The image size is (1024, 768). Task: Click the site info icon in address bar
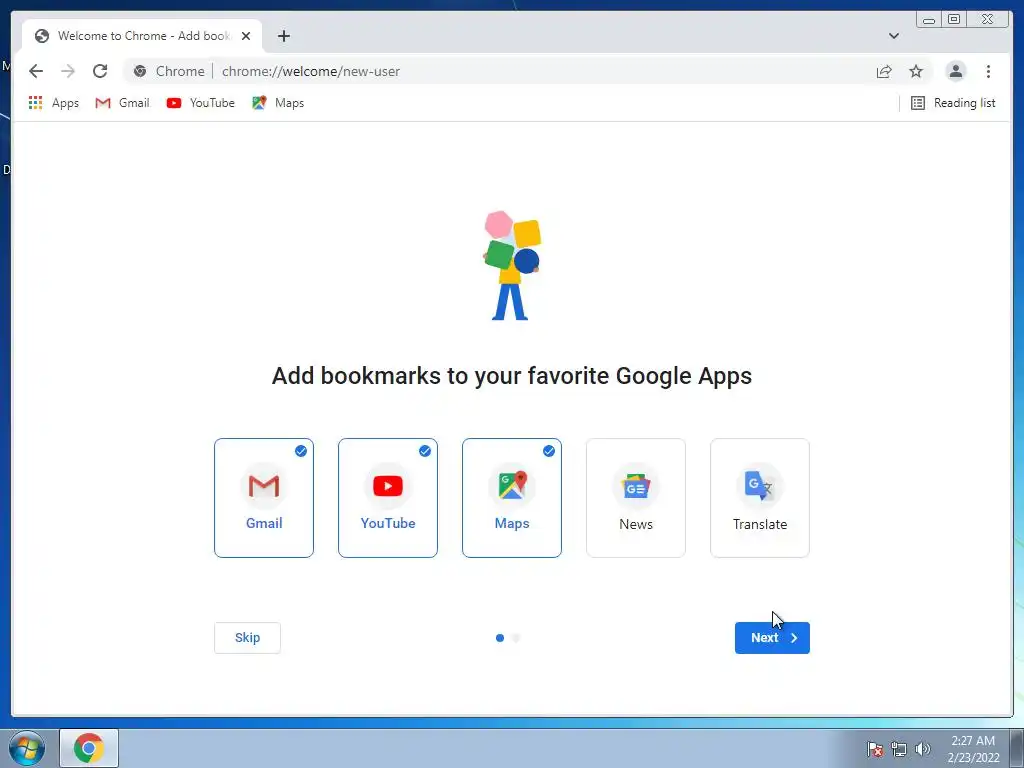click(x=140, y=71)
